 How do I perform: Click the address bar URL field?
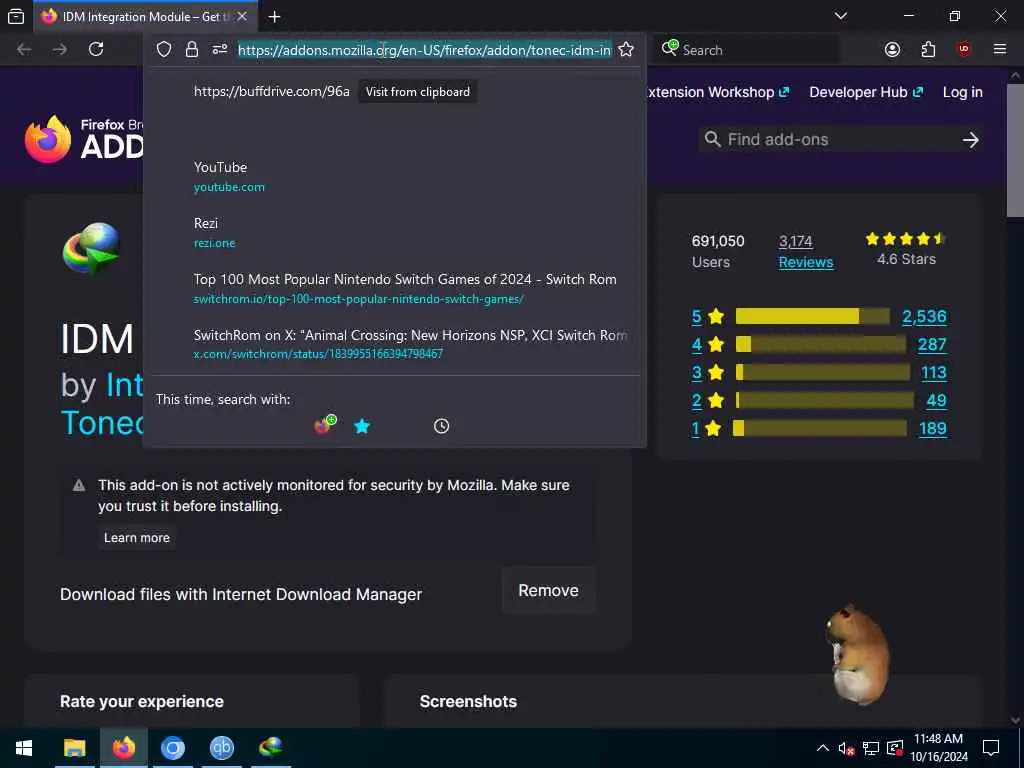(424, 50)
